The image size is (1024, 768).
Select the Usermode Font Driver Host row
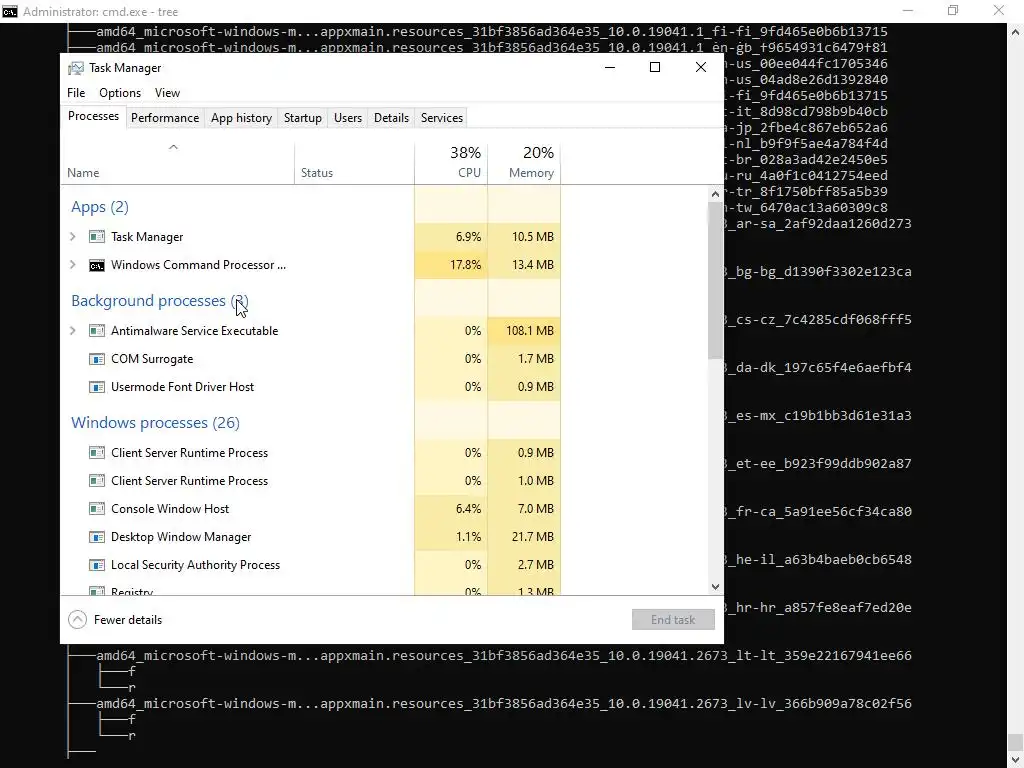pos(310,387)
